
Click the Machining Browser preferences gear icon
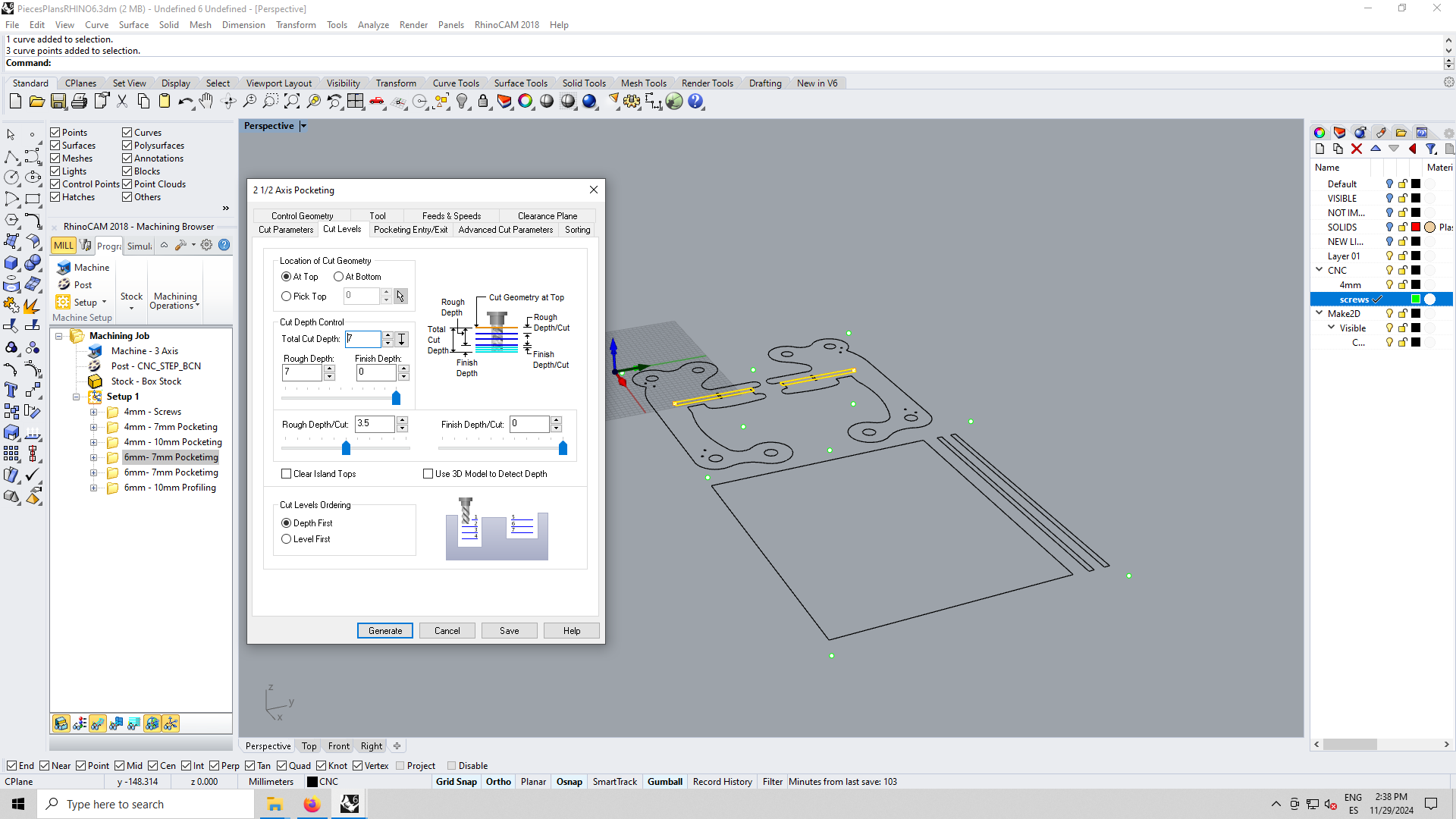tap(206, 245)
